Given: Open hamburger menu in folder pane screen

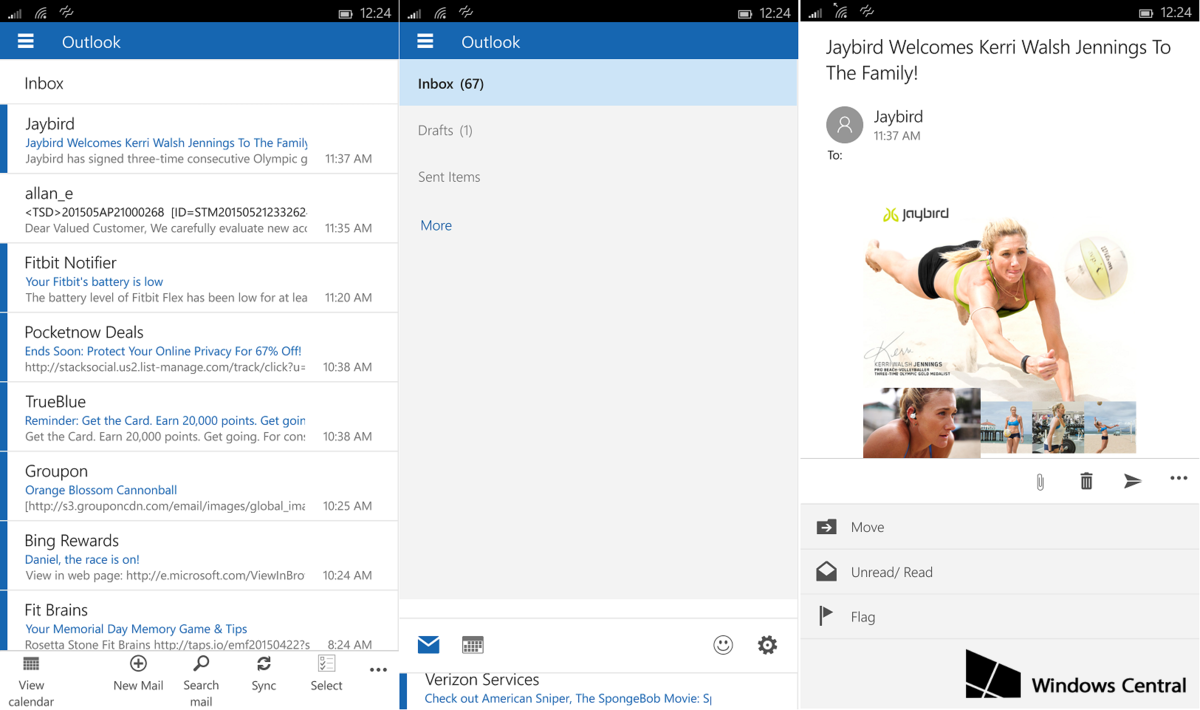Looking at the screenshot, I should click(425, 41).
